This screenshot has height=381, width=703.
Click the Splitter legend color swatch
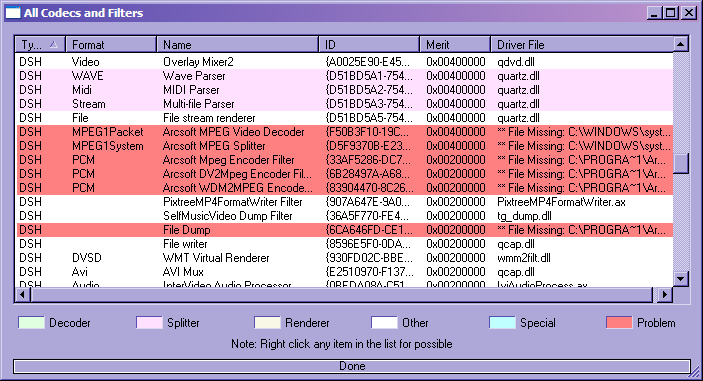click(149, 323)
